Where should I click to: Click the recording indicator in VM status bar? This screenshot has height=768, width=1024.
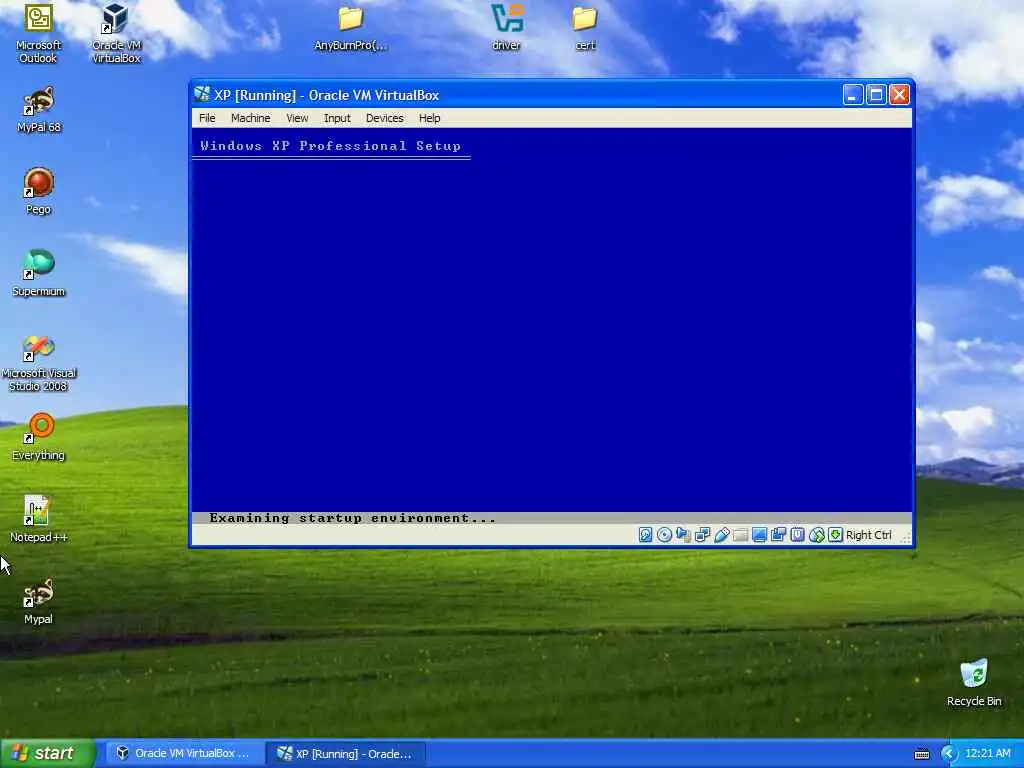[x=778, y=535]
